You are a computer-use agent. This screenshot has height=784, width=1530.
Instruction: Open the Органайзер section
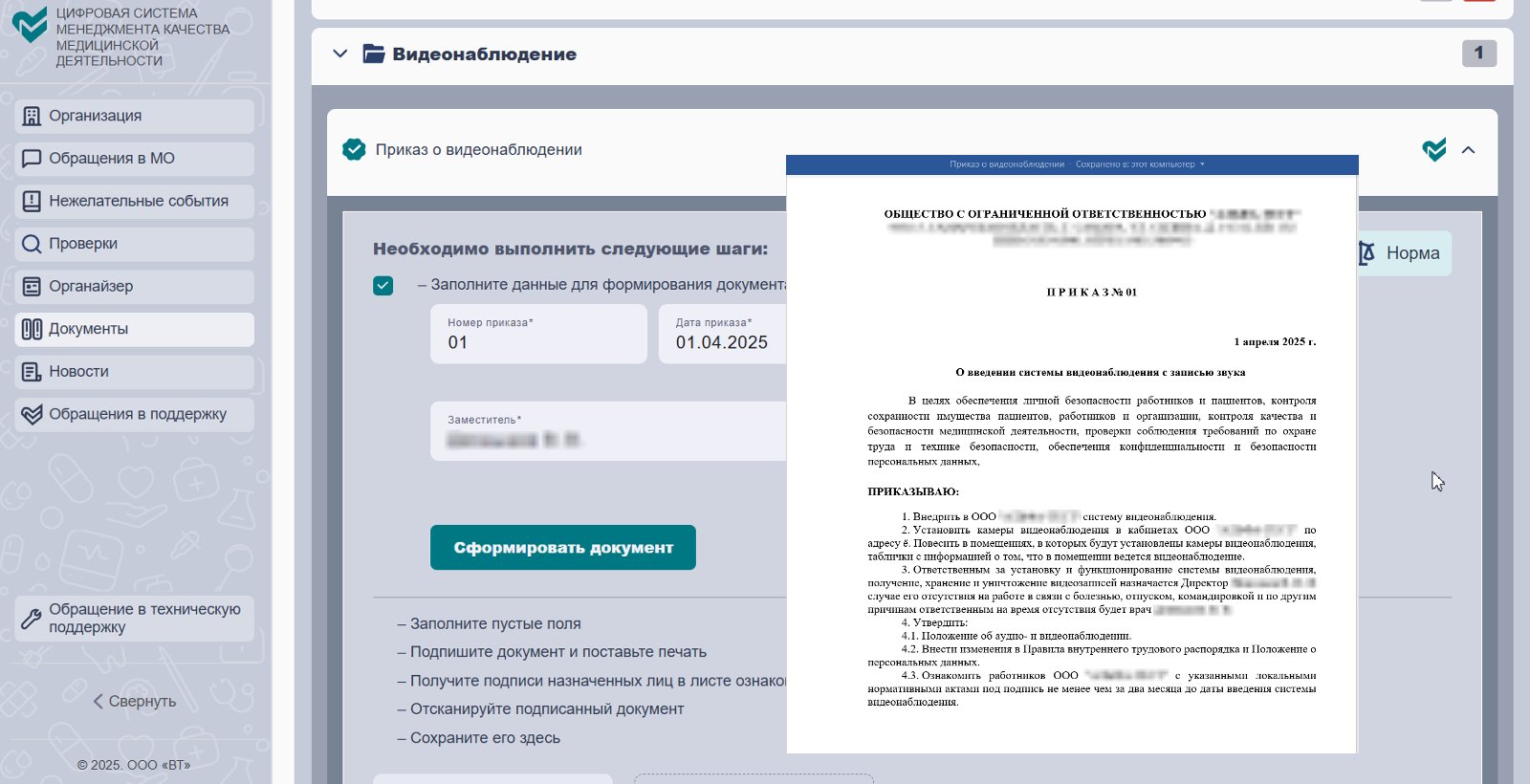coord(135,287)
